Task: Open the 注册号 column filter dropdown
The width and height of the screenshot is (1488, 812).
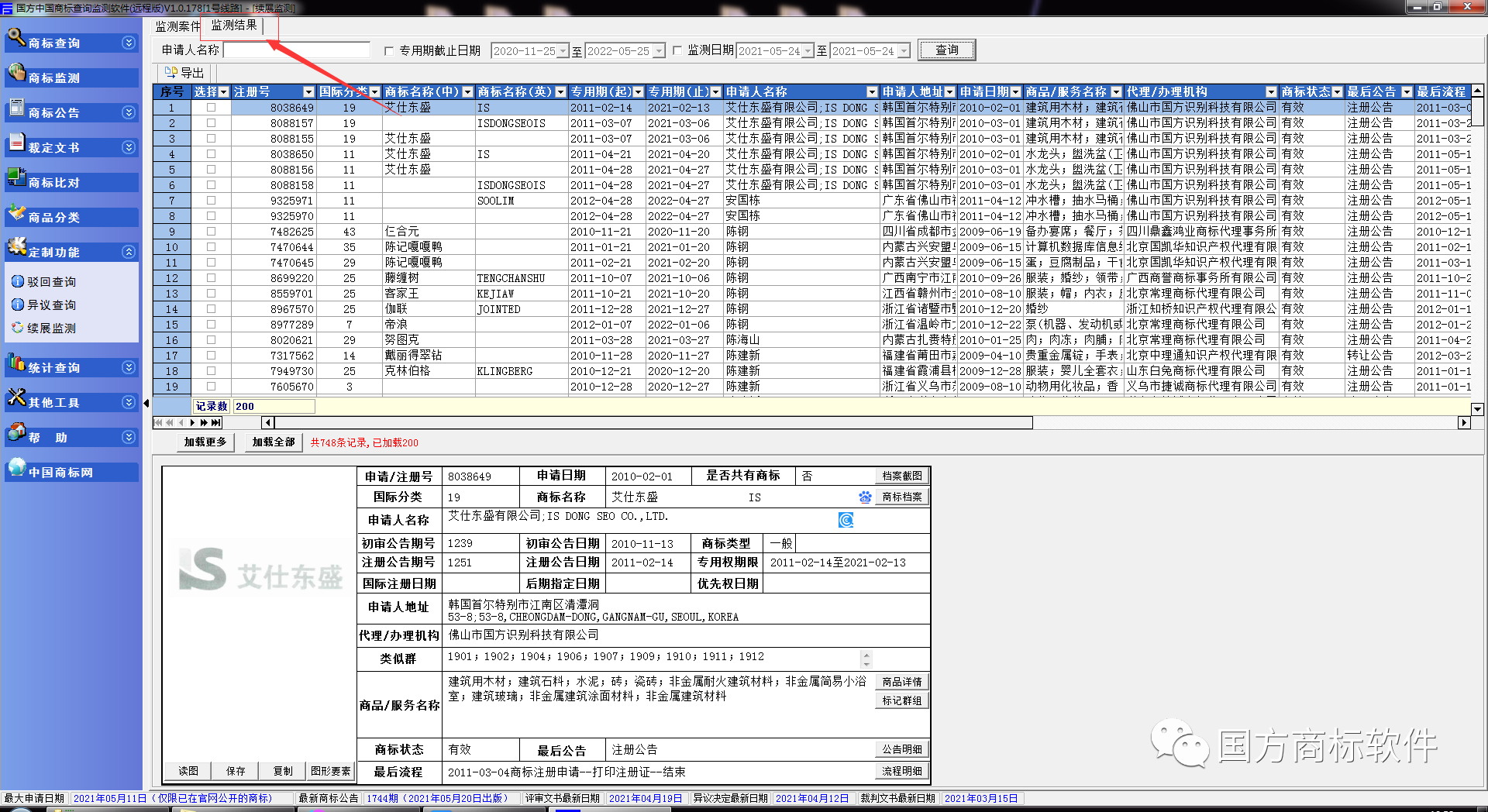Action: pyautogui.click(x=308, y=92)
